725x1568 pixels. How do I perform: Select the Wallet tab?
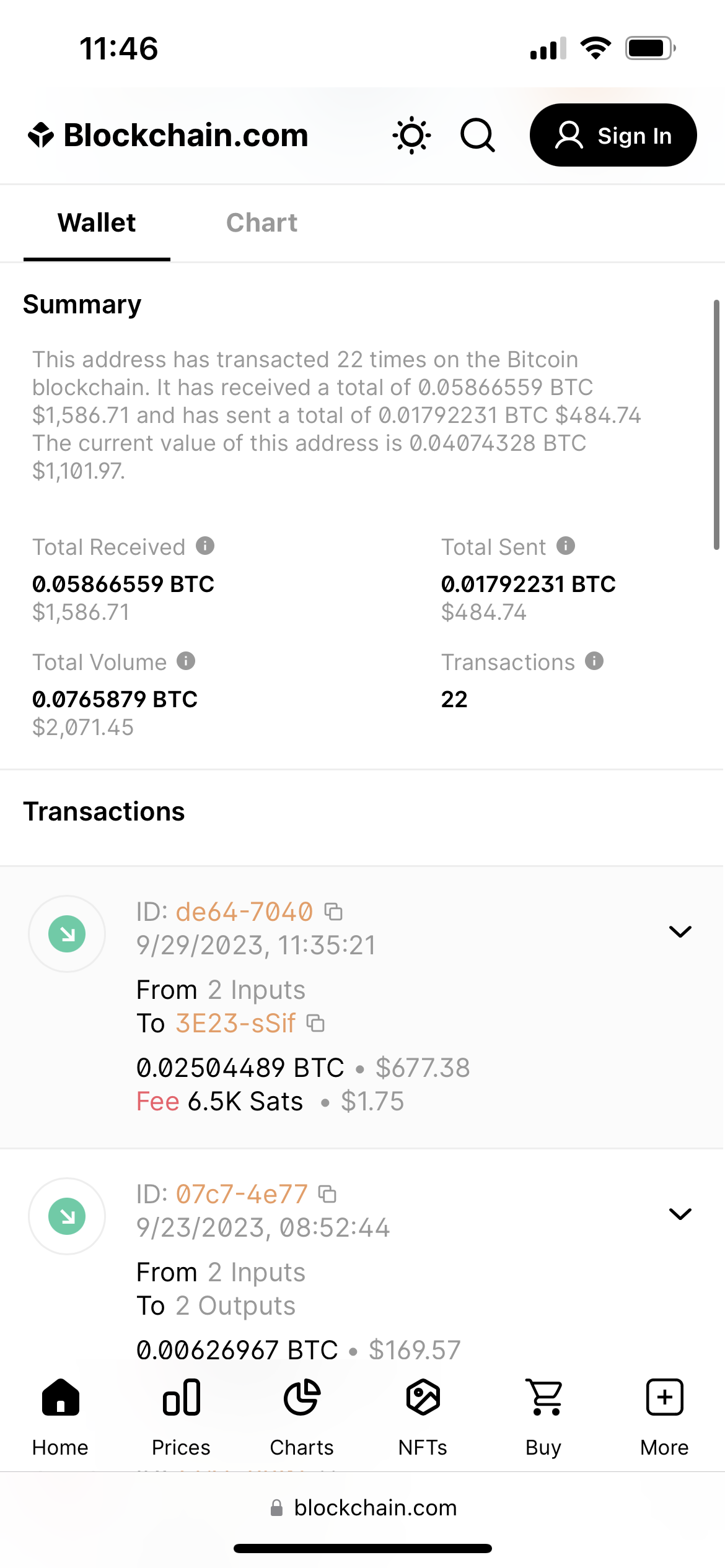(x=97, y=223)
